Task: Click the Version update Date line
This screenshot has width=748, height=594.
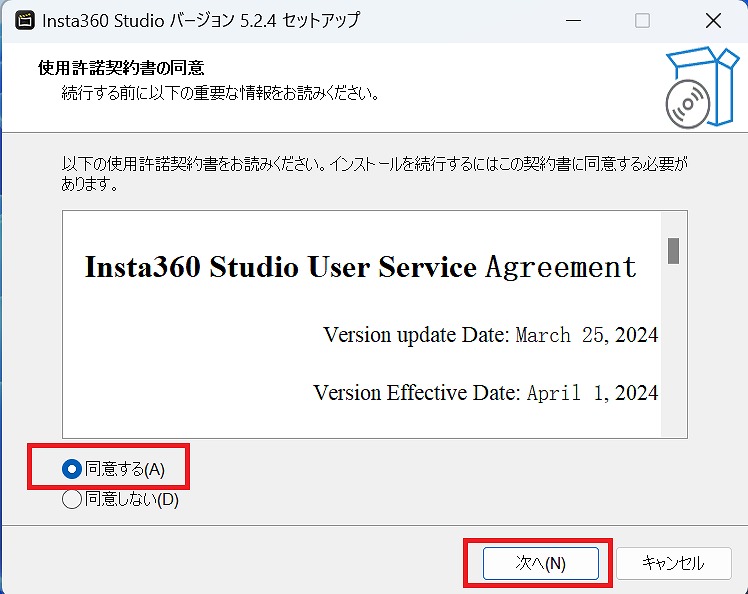Action: click(490, 335)
